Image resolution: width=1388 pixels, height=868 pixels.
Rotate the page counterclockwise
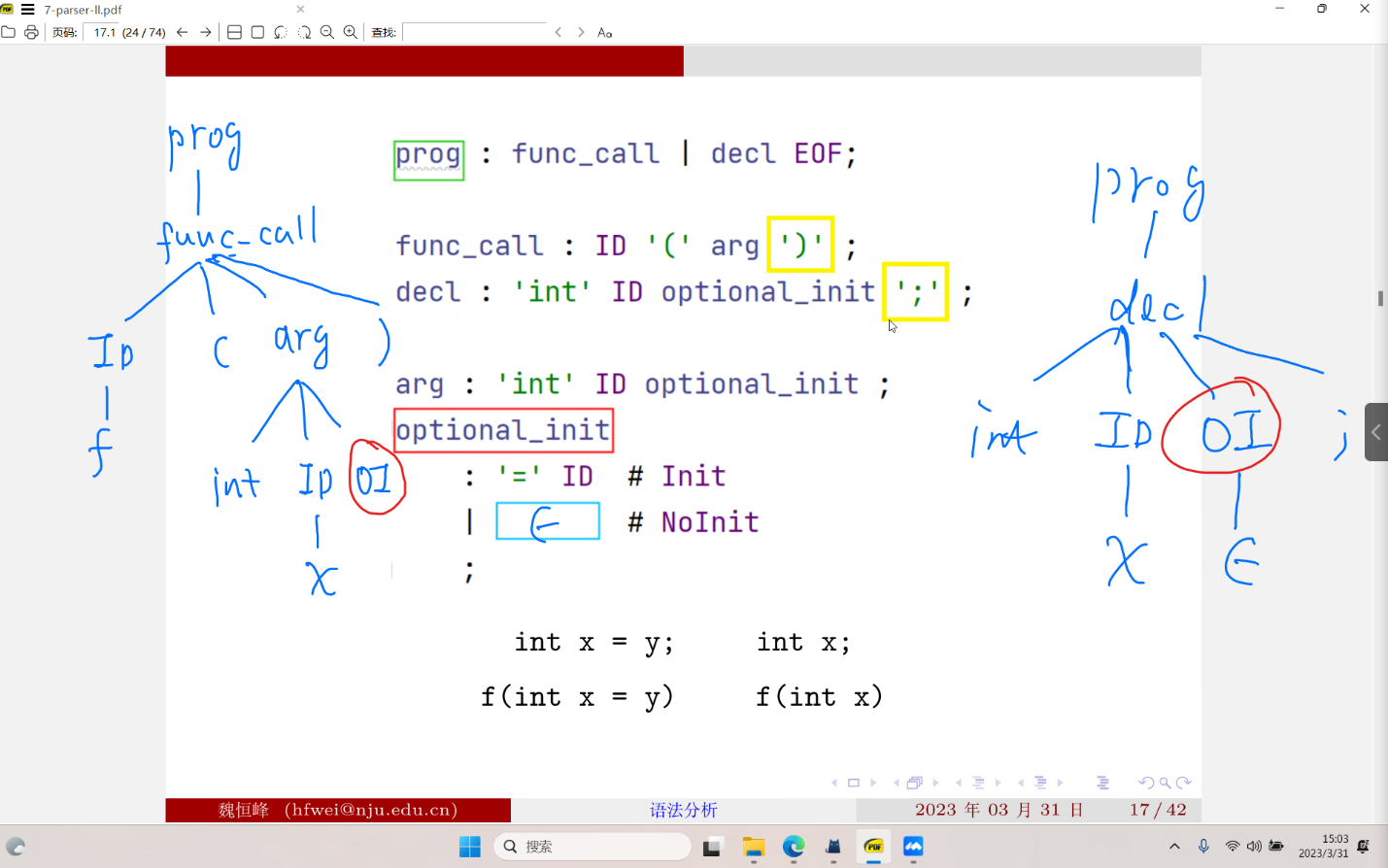(x=279, y=31)
